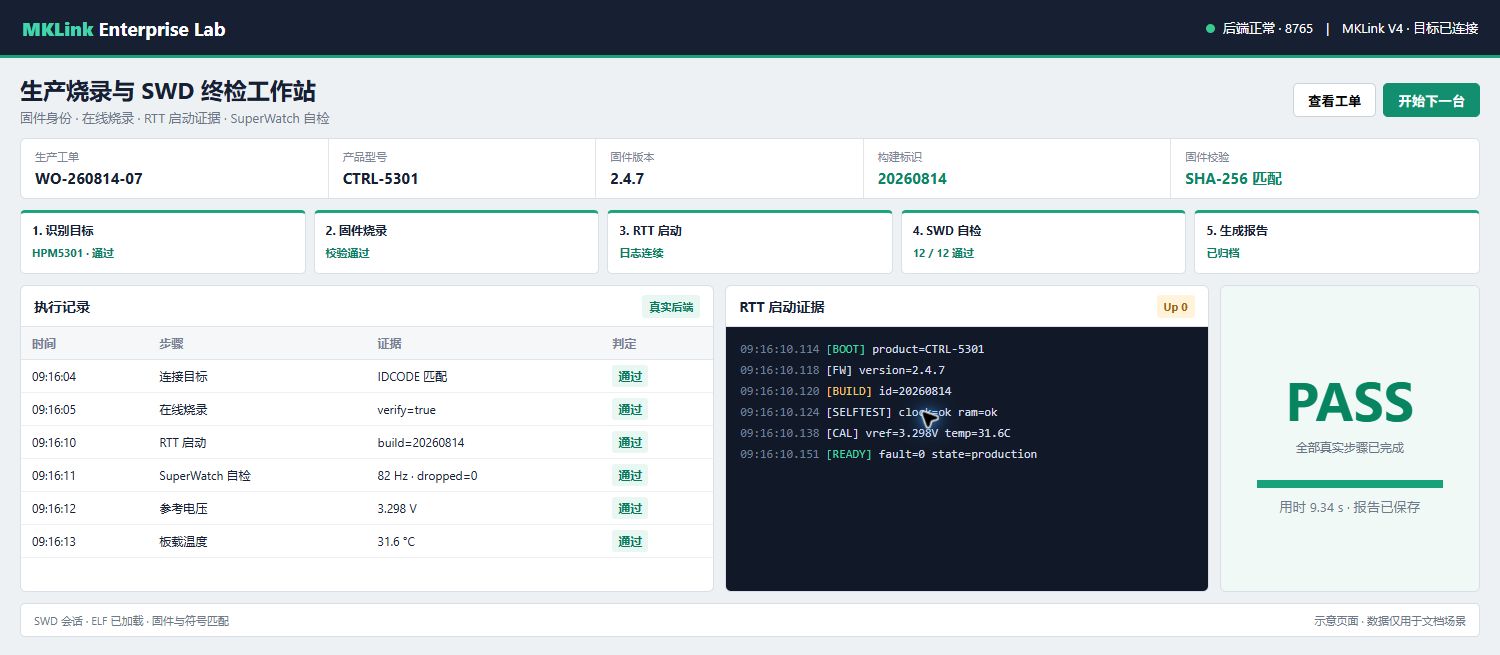Click the 通过 badge for SuperWatch 自检

tap(630, 475)
